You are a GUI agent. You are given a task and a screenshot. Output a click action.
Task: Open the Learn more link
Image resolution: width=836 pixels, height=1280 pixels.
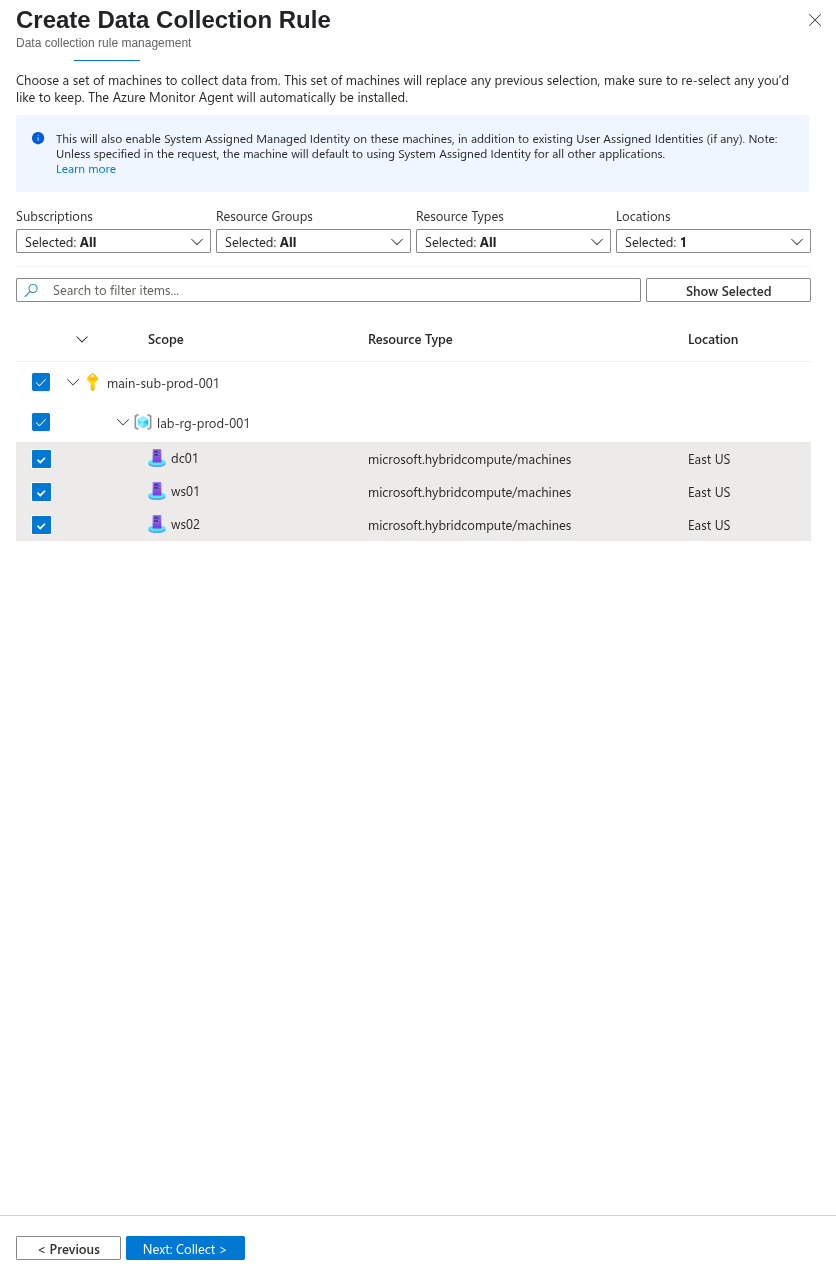coord(86,169)
